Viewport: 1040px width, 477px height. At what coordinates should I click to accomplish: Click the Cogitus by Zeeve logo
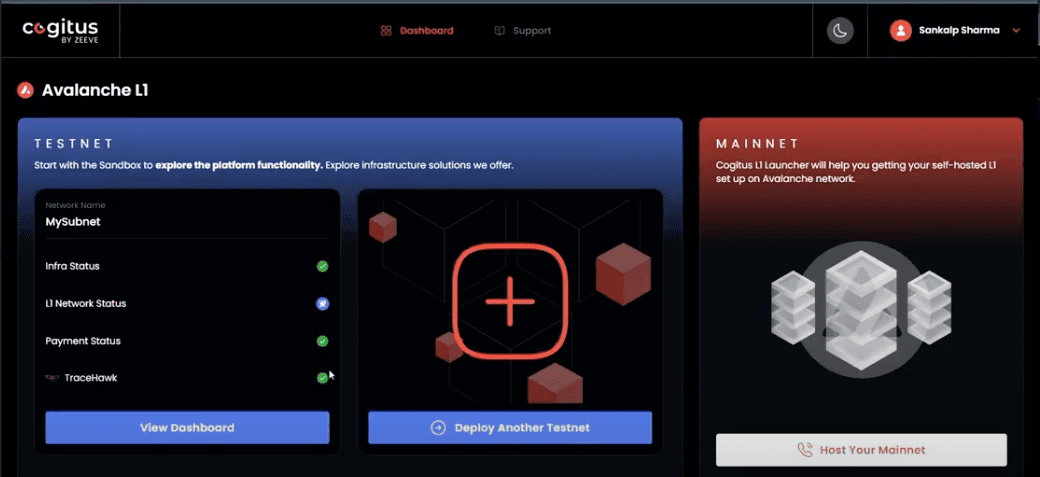pos(60,30)
